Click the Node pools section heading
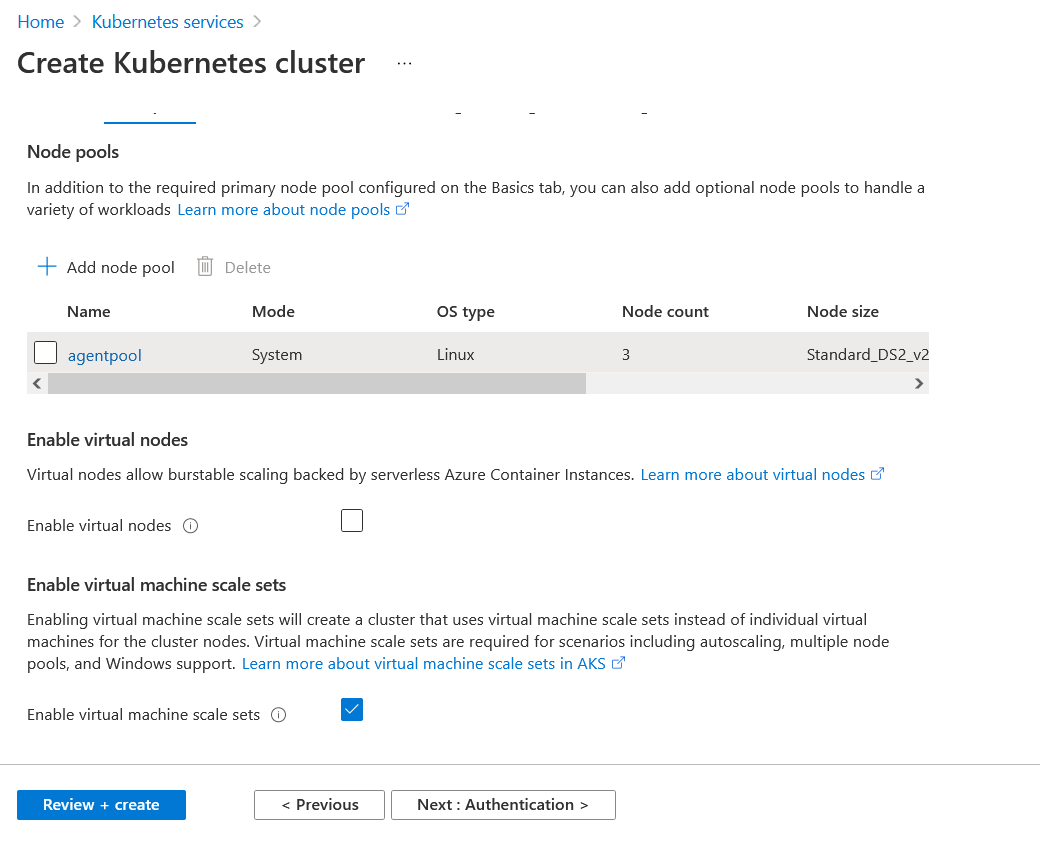The image size is (1040, 845). click(x=73, y=152)
